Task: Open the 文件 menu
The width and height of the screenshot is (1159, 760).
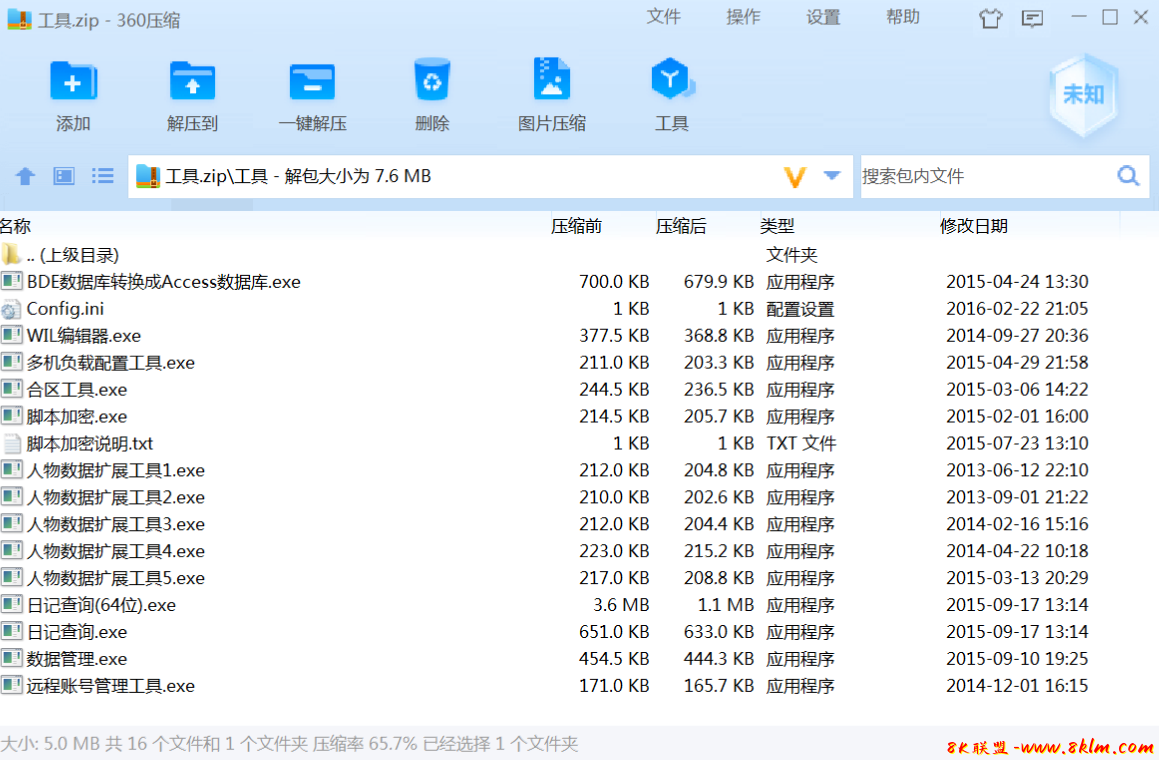Action: point(663,17)
